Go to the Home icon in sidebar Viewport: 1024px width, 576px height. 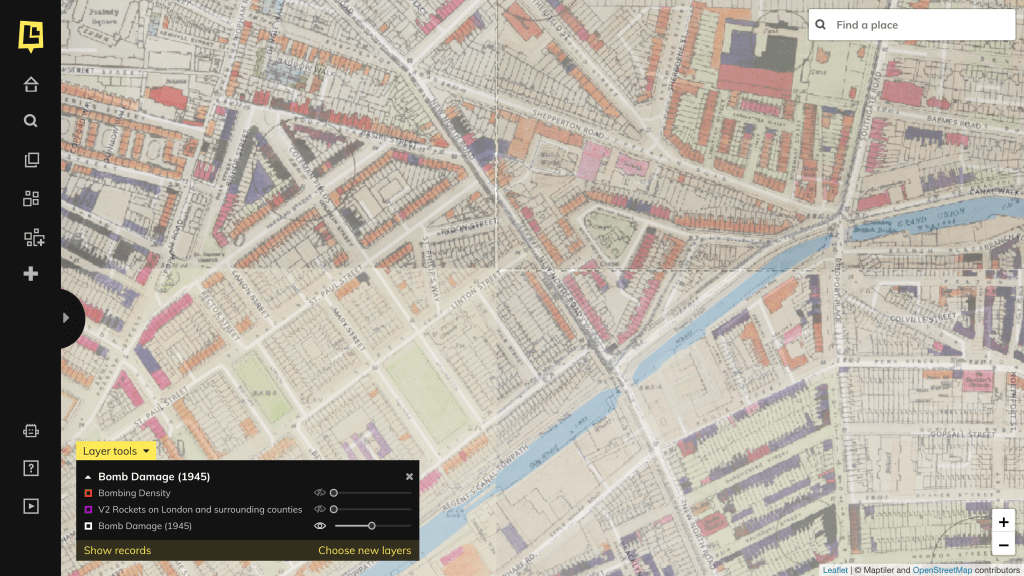point(31,84)
